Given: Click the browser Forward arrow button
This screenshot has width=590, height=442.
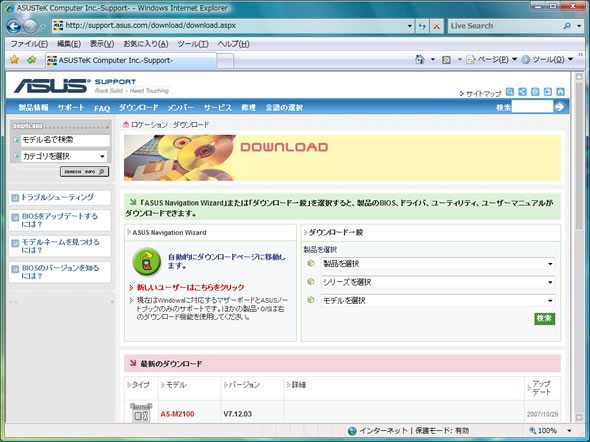Looking at the screenshot, I should click(x=30, y=26).
